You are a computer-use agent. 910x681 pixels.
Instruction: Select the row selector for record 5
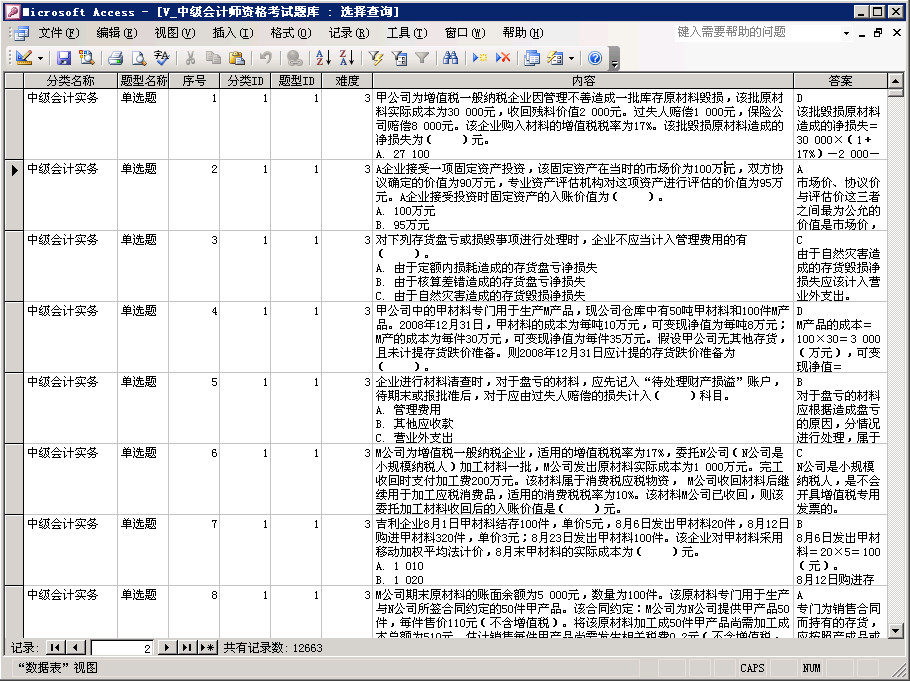tap(14, 408)
